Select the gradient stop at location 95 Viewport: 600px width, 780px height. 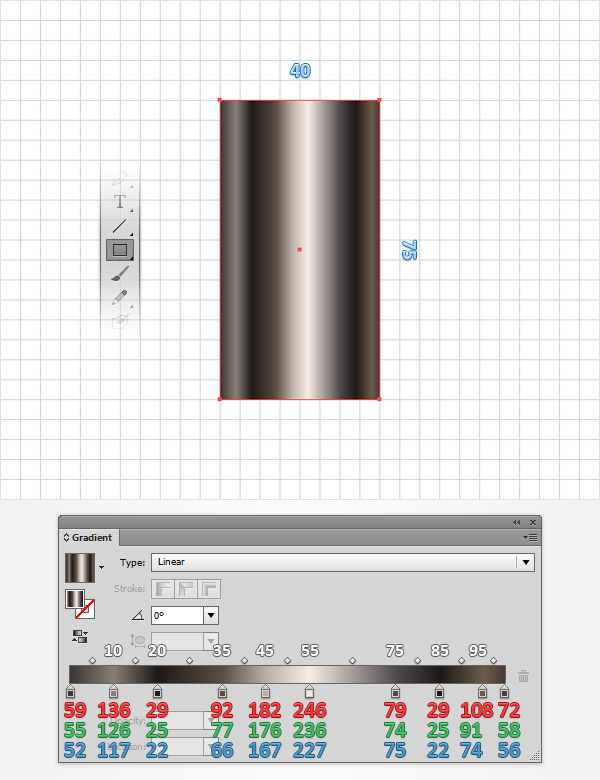pos(482,691)
